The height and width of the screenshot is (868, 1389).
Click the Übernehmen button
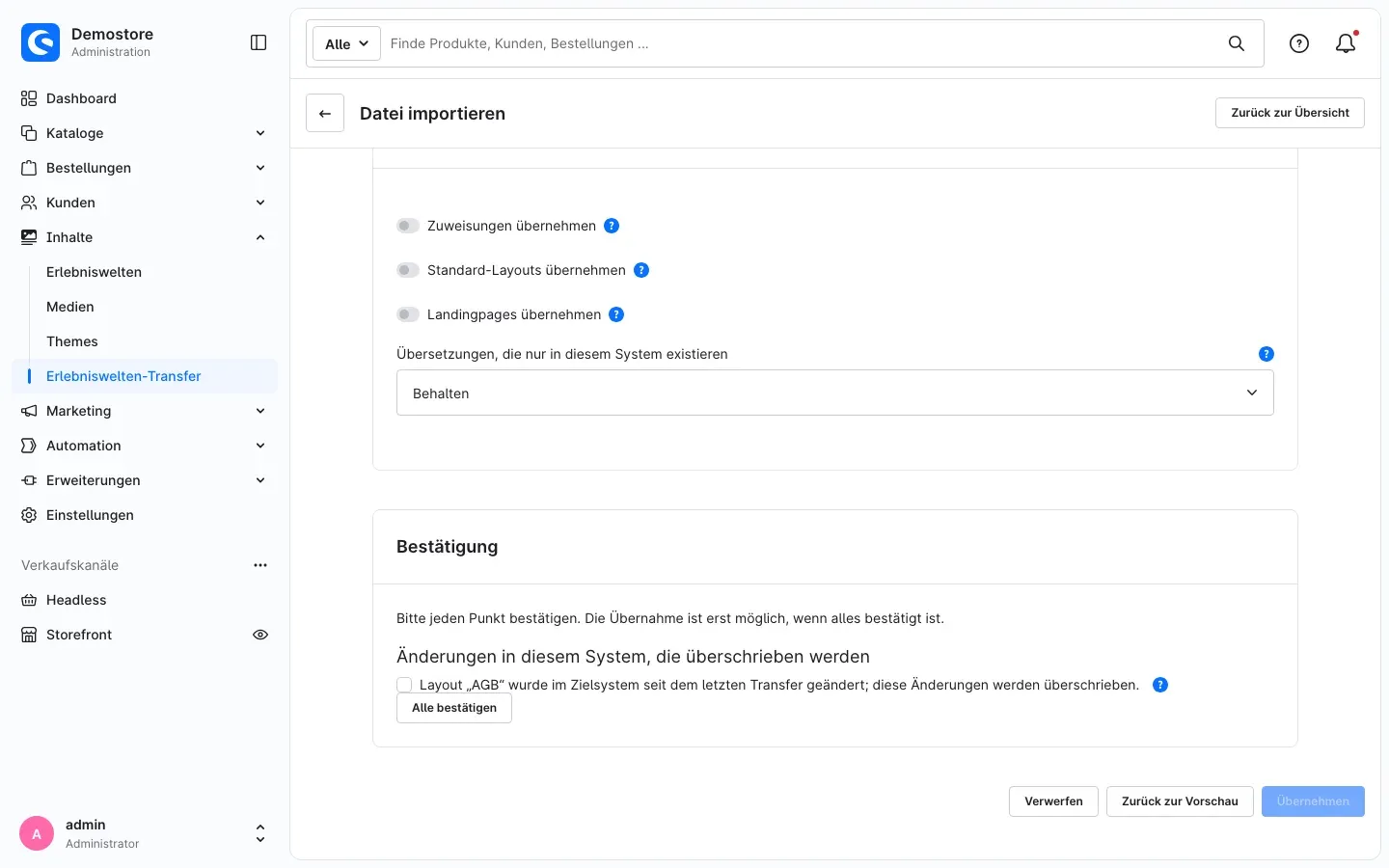pos(1313,801)
